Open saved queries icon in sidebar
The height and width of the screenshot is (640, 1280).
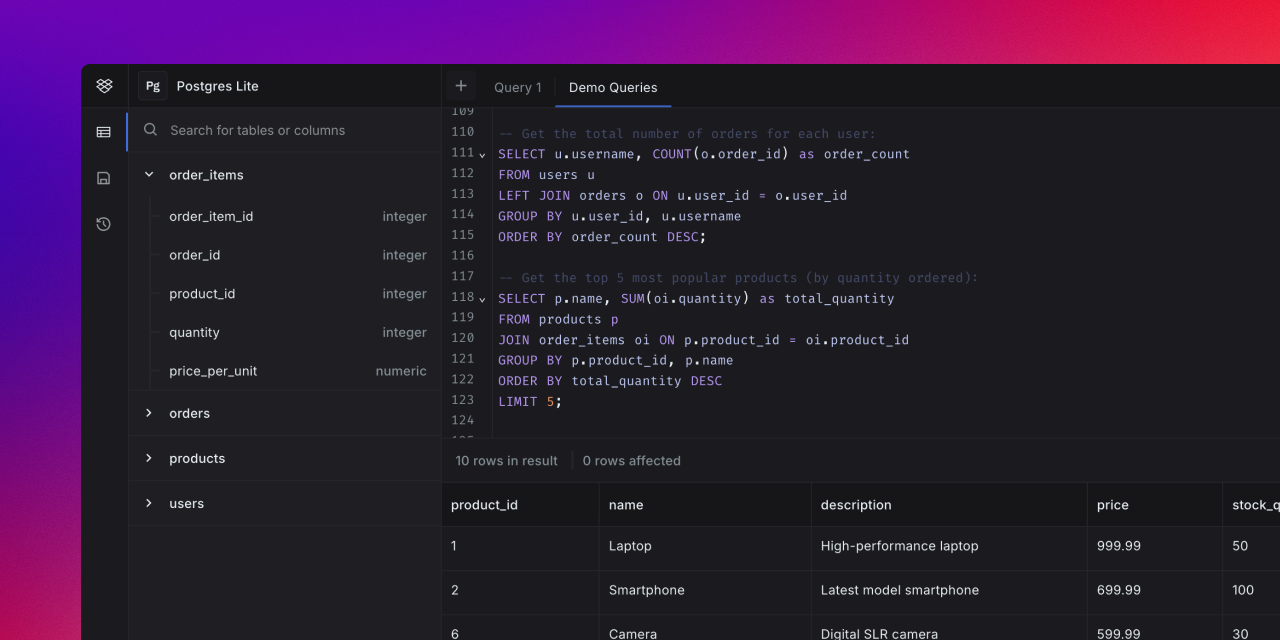(x=104, y=178)
